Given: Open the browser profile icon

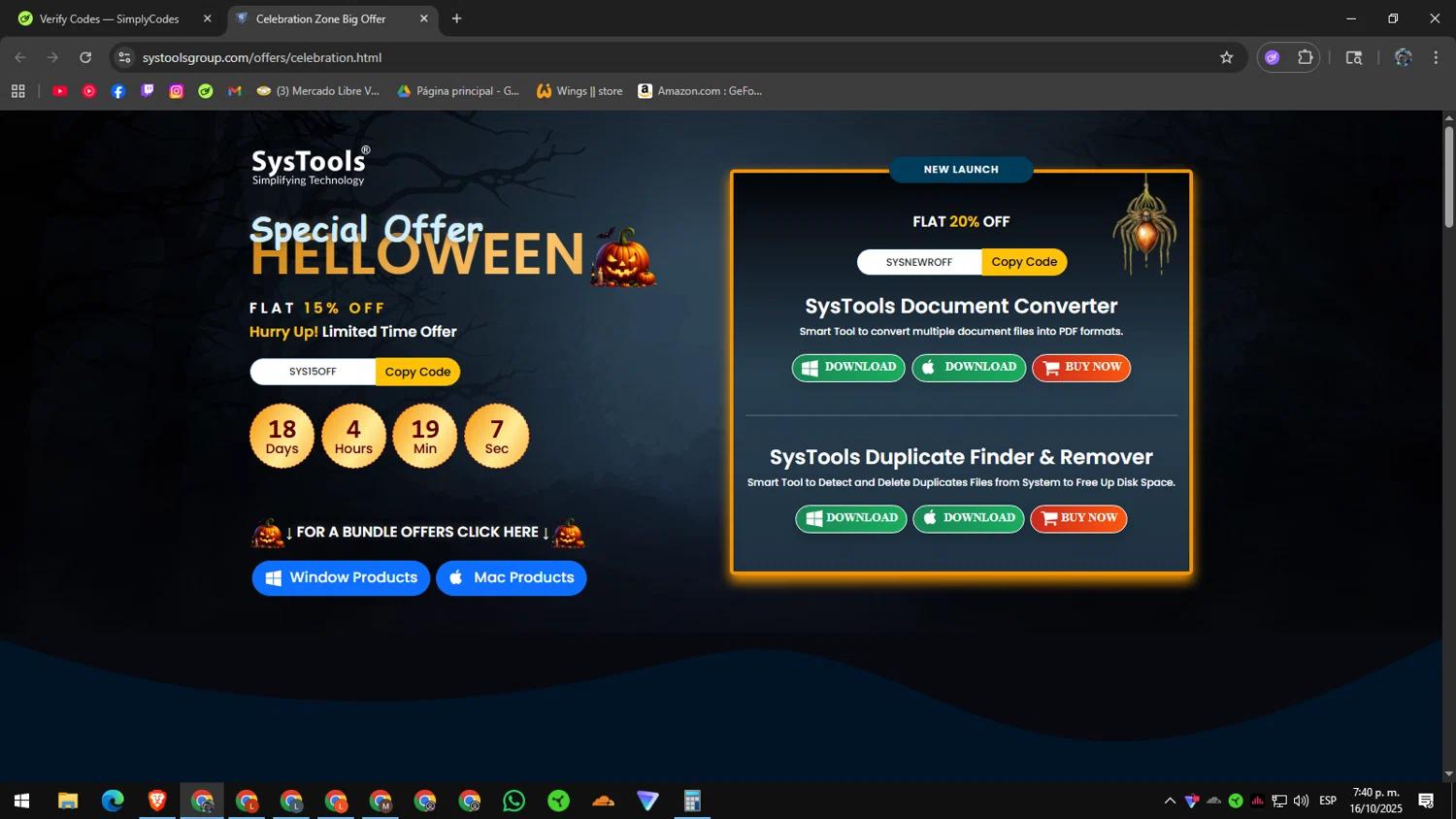Looking at the screenshot, I should pos(1403,57).
